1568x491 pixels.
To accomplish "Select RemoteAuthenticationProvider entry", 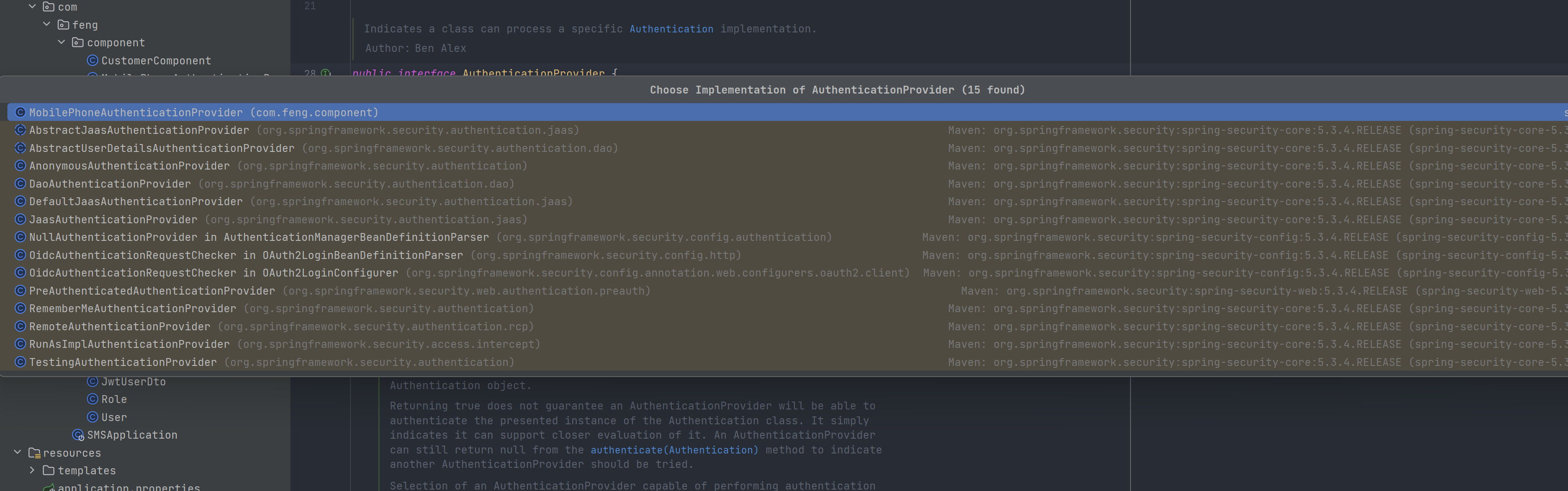I will pyautogui.click(x=787, y=327).
